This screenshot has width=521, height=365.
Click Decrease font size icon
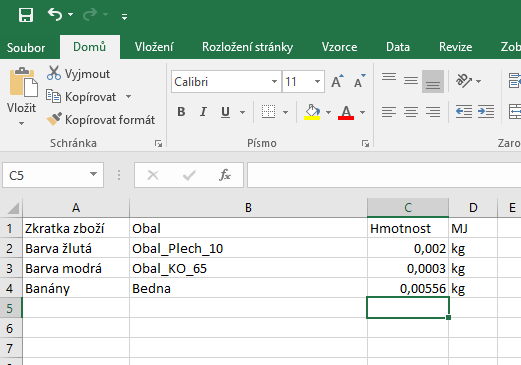tap(360, 81)
